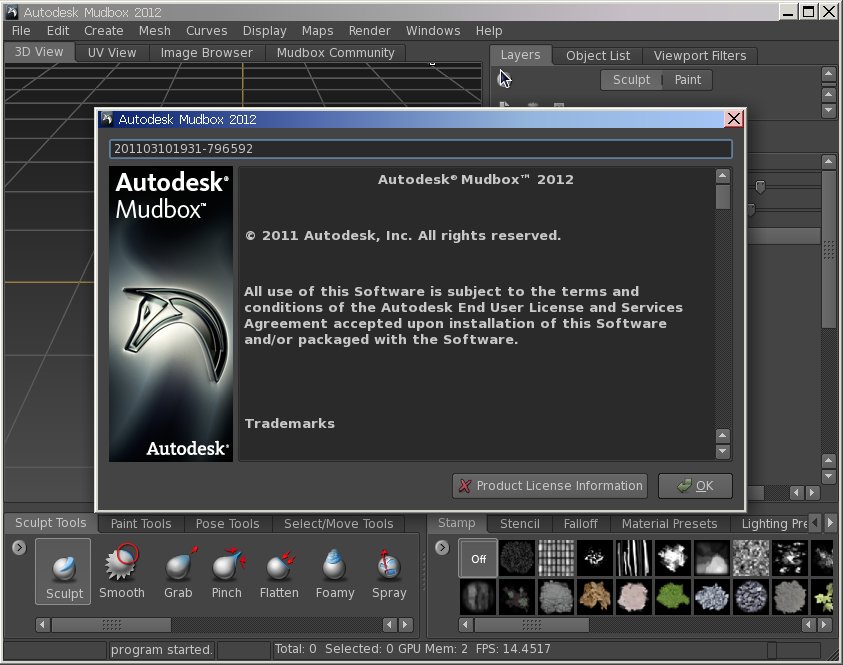
Task: Open the Stamp tray tab
Action: 456,523
